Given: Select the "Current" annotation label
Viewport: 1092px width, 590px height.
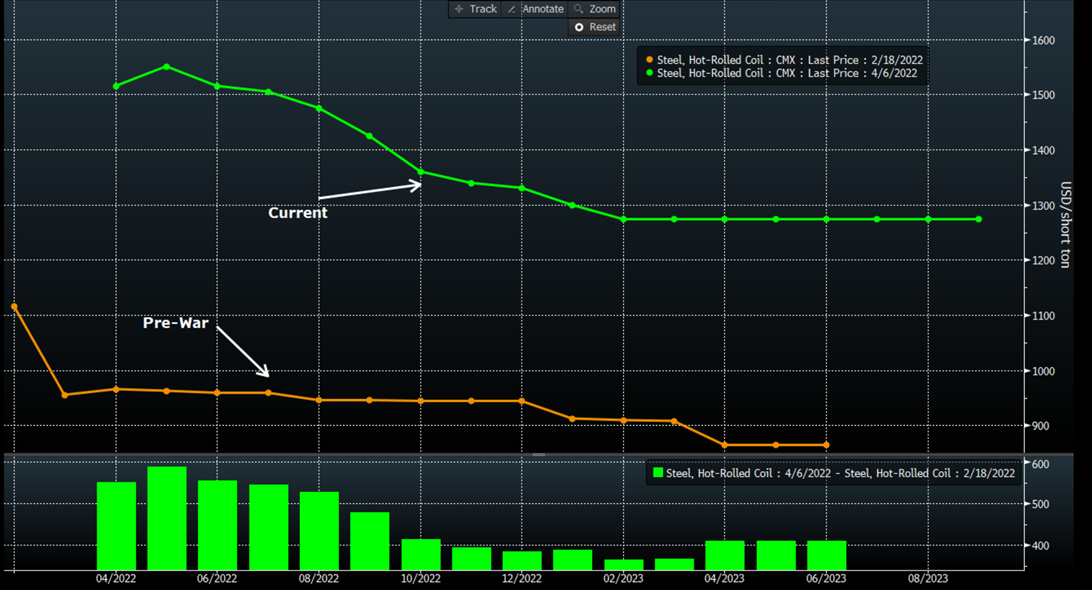Looking at the screenshot, I should (x=297, y=213).
